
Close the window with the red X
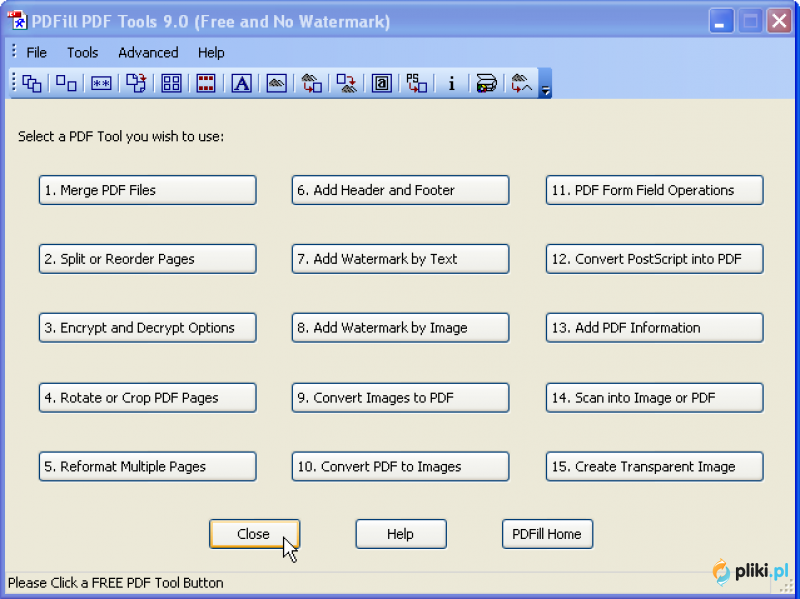(779, 21)
